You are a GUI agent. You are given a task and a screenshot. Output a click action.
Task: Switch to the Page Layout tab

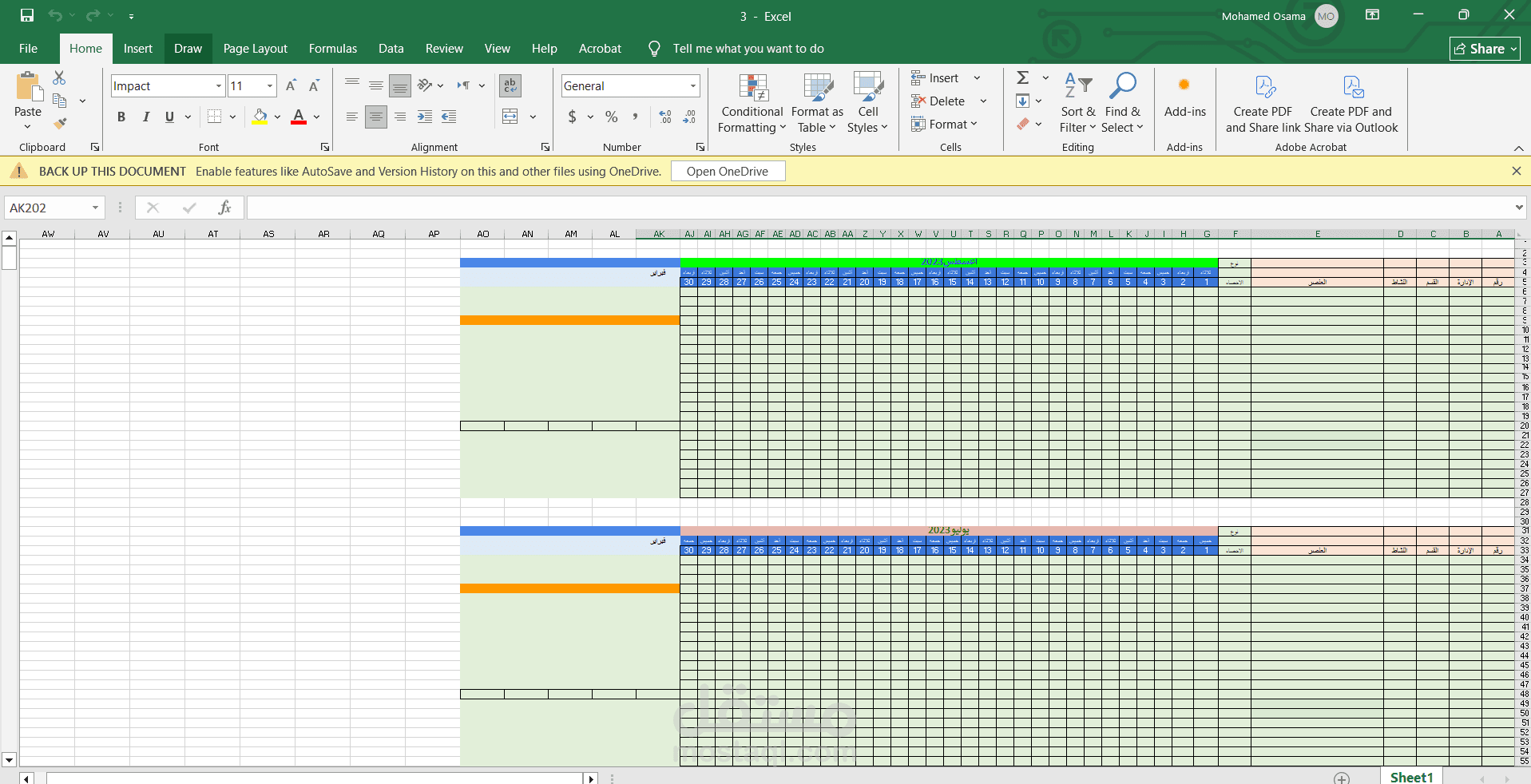(256, 49)
